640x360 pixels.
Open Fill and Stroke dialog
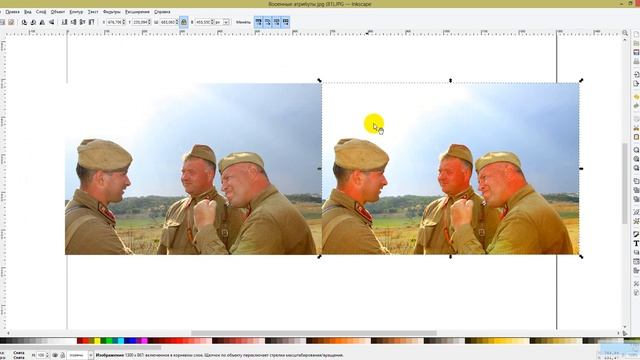point(636,234)
